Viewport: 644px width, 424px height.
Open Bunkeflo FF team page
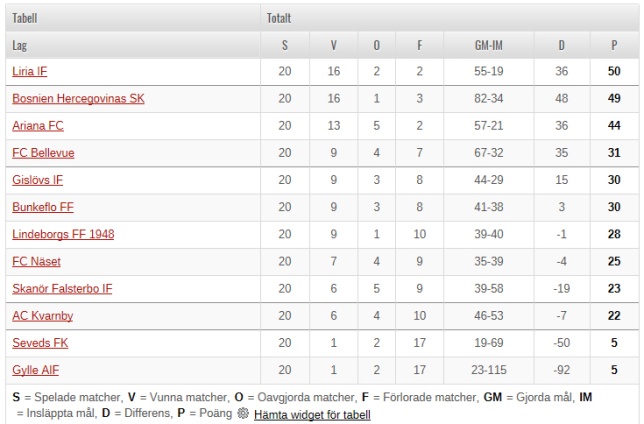[x=43, y=207]
